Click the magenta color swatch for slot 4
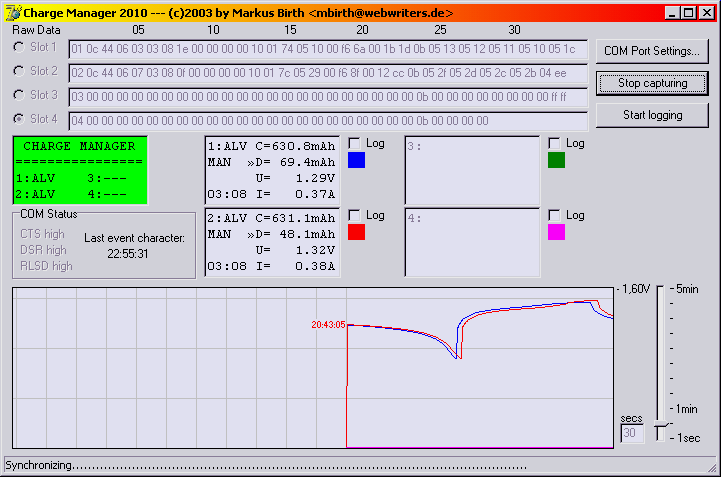This screenshot has width=721, height=477. point(557,232)
